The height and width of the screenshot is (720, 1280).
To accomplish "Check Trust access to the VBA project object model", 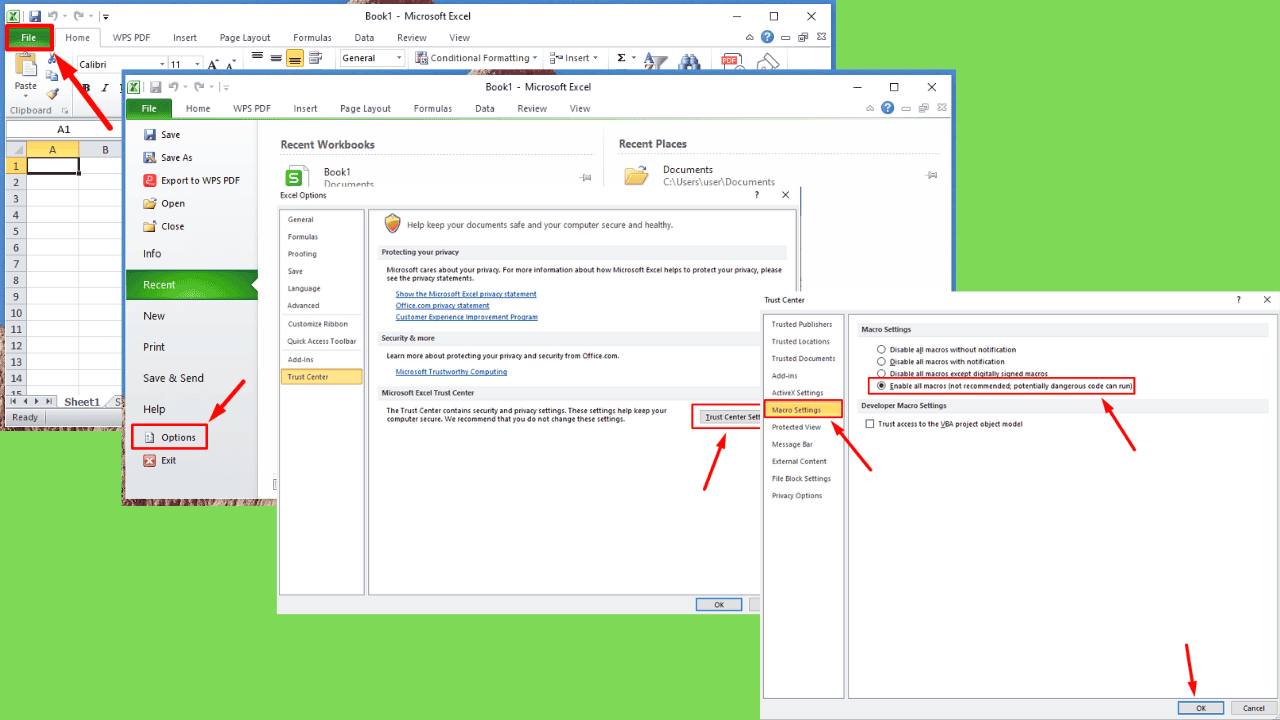I will click(870, 423).
